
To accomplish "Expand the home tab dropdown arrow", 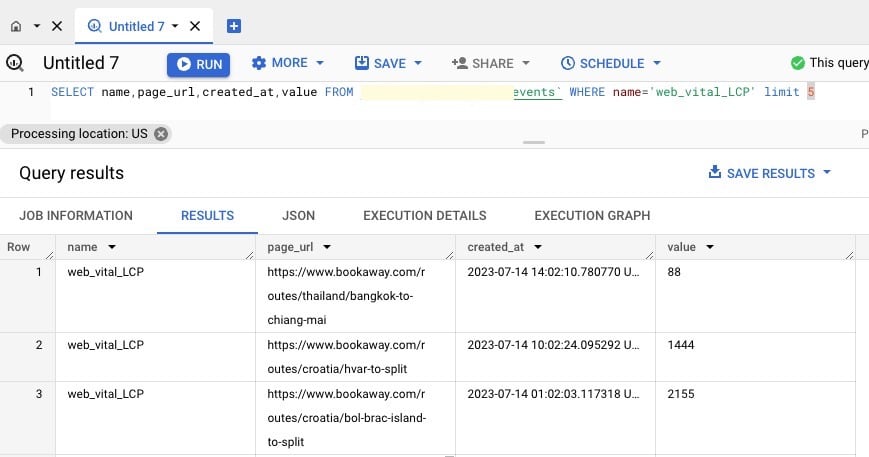I will click(37, 26).
